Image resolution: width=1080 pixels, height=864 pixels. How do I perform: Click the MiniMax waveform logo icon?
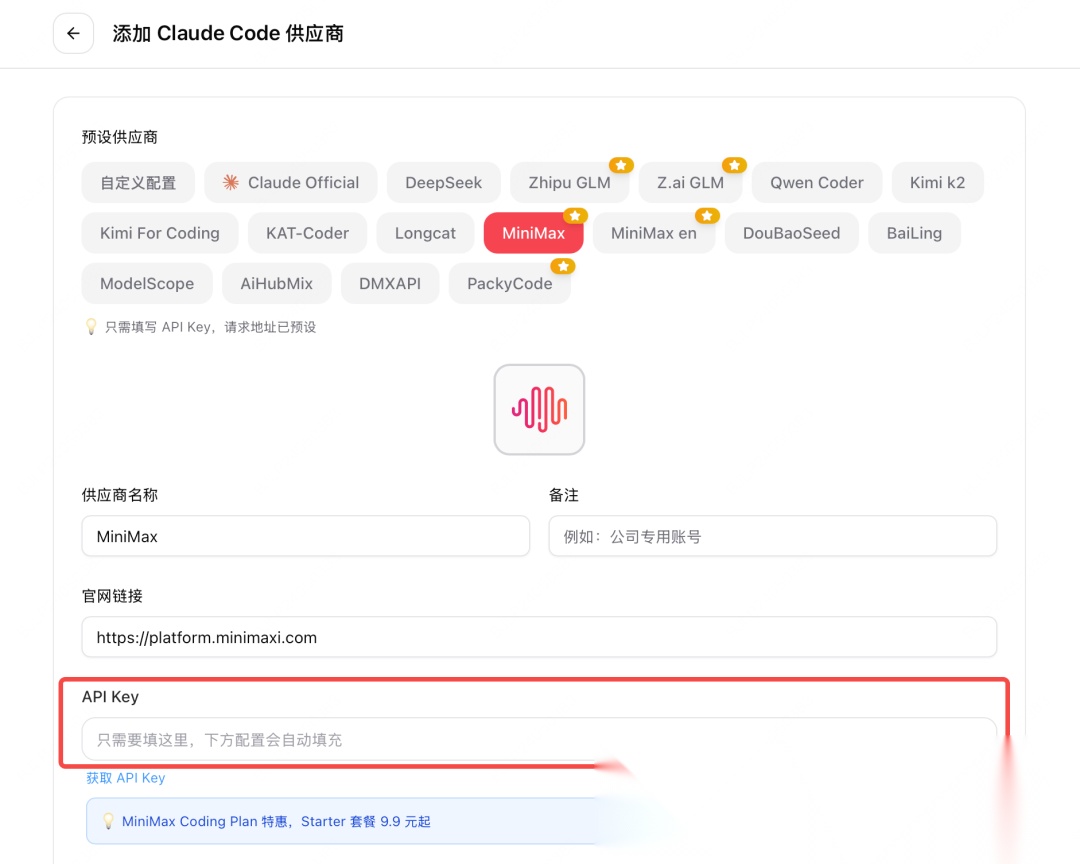click(539, 409)
